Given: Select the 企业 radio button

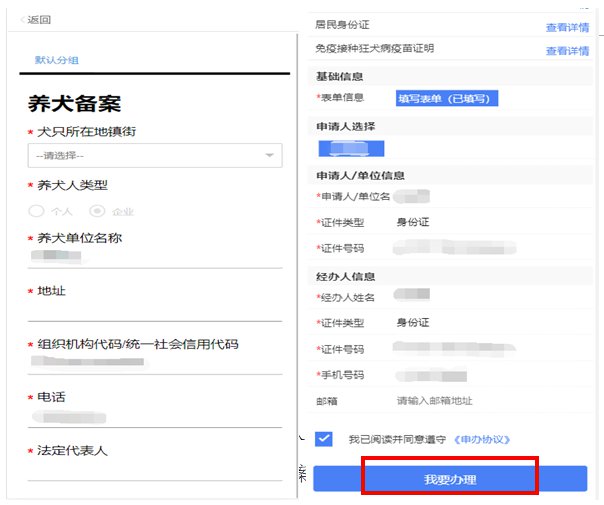Looking at the screenshot, I should (97, 211).
